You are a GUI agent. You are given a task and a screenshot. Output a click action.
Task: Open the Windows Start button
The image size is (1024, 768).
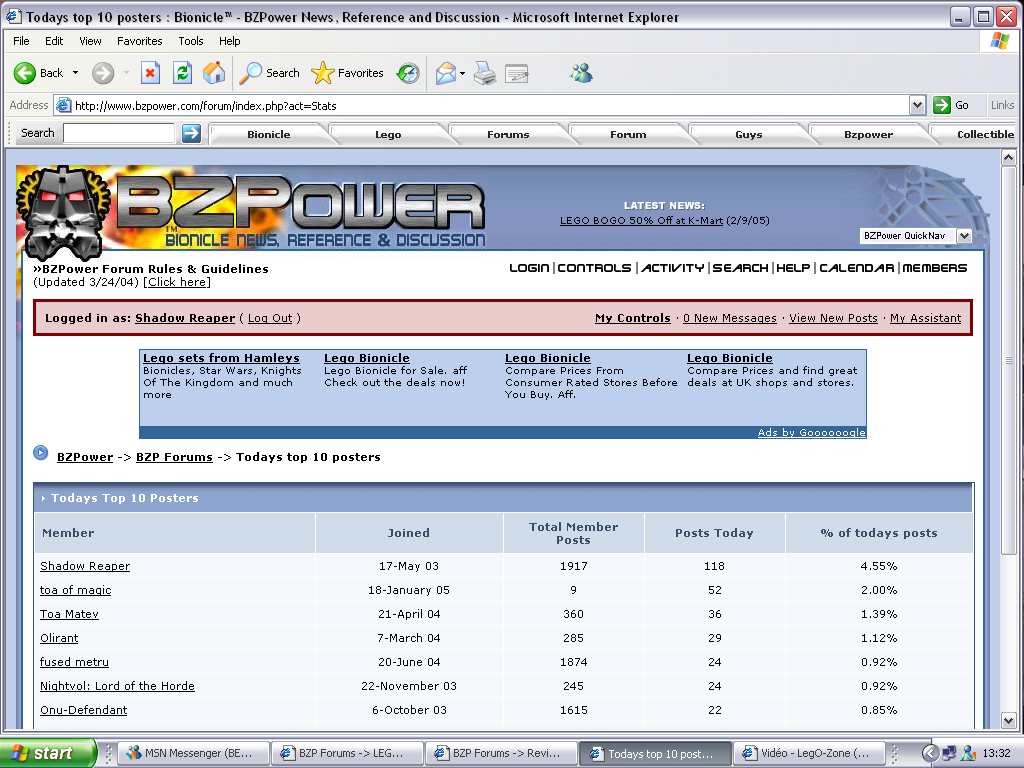[48, 753]
